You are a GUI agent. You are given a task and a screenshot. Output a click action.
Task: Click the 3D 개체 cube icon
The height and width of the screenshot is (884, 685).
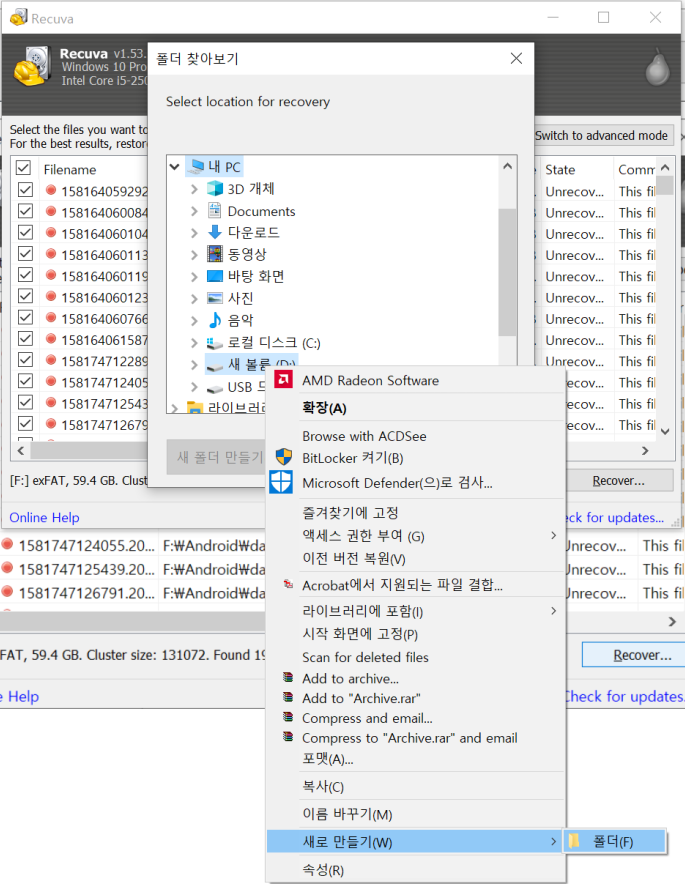tap(214, 188)
